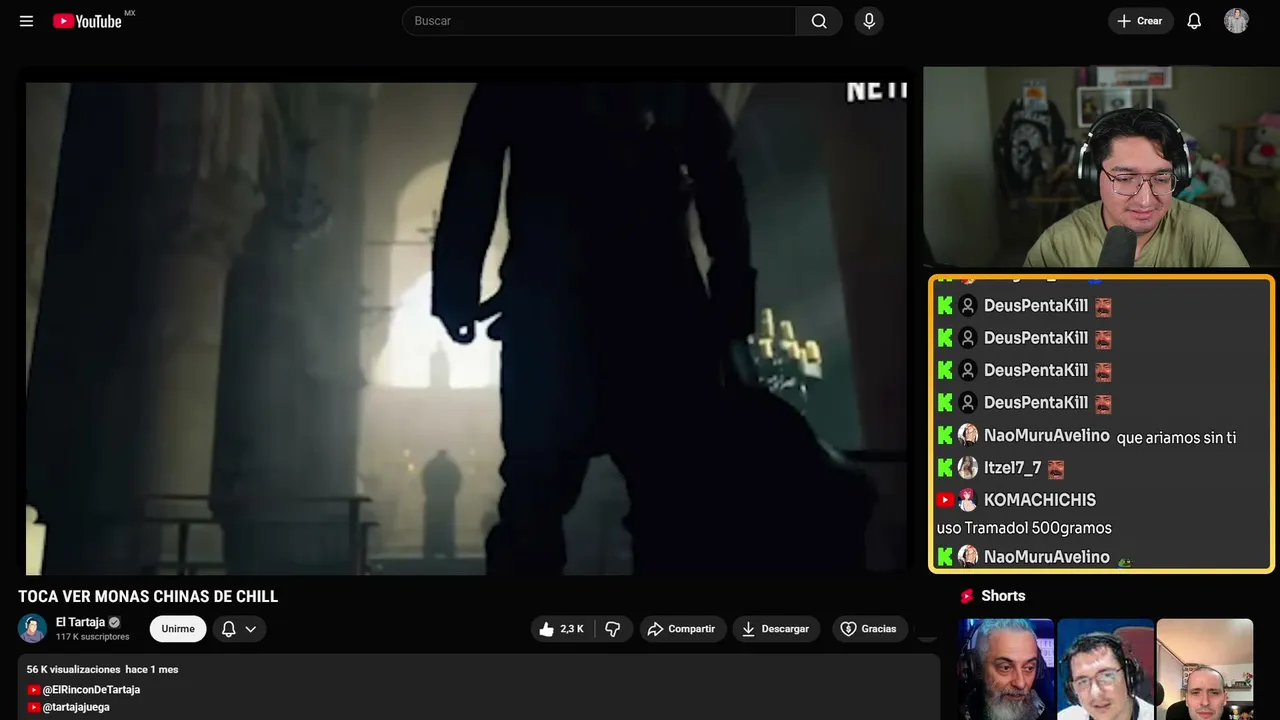Image resolution: width=1280 pixels, height=720 pixels.
Task: Click the emote after Itzel17_7
Action: tap(1055, 469)
